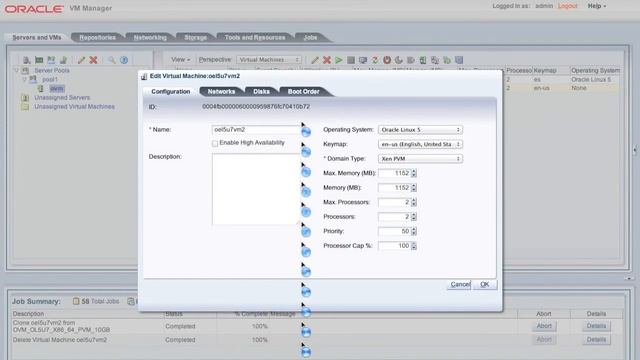Click the OK button
The width and height of the screenshot is (640, 360).
484,284
